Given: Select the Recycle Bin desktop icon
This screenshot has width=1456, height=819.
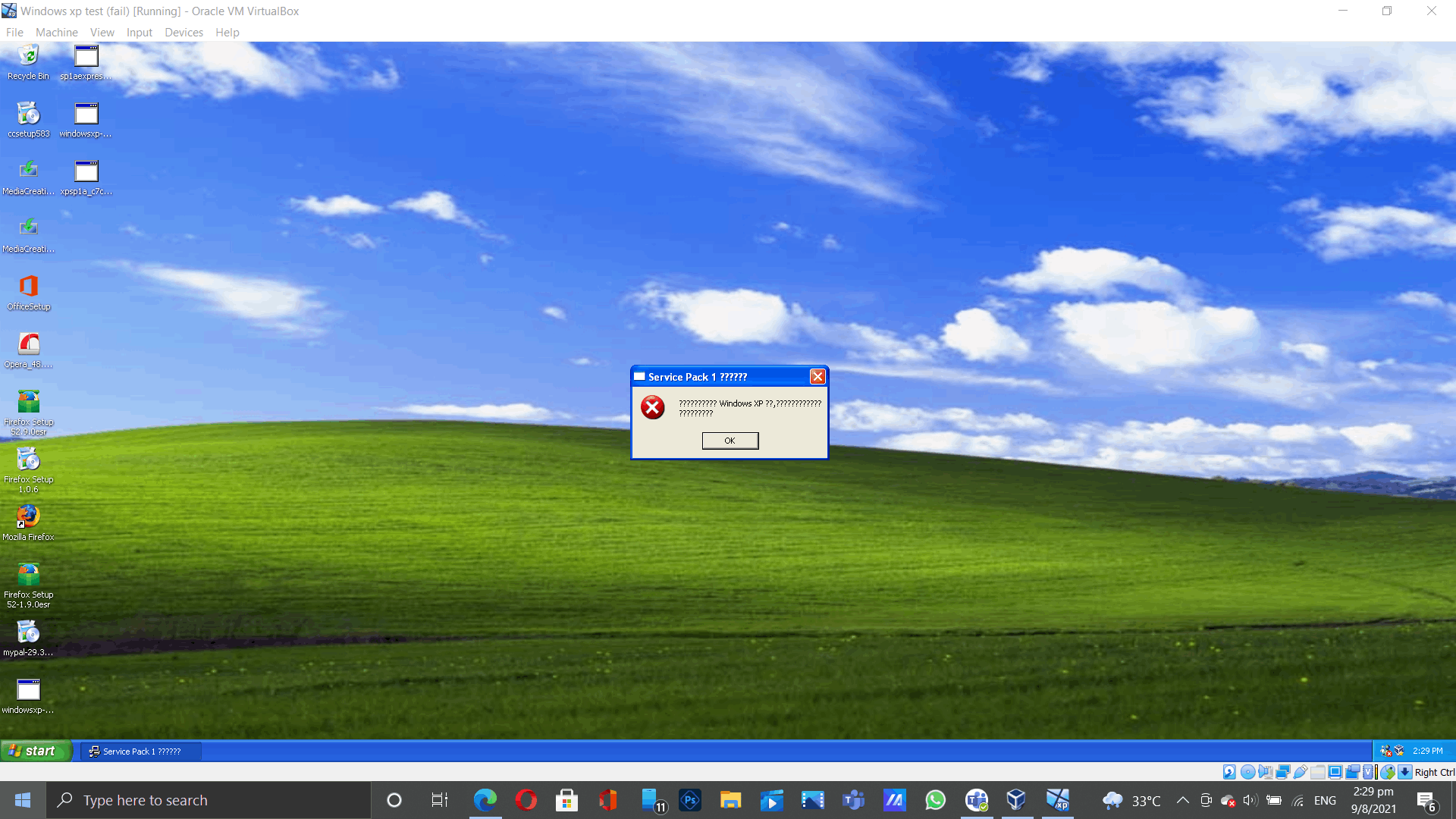Looking at the screenshot, I should click(28, 62).
